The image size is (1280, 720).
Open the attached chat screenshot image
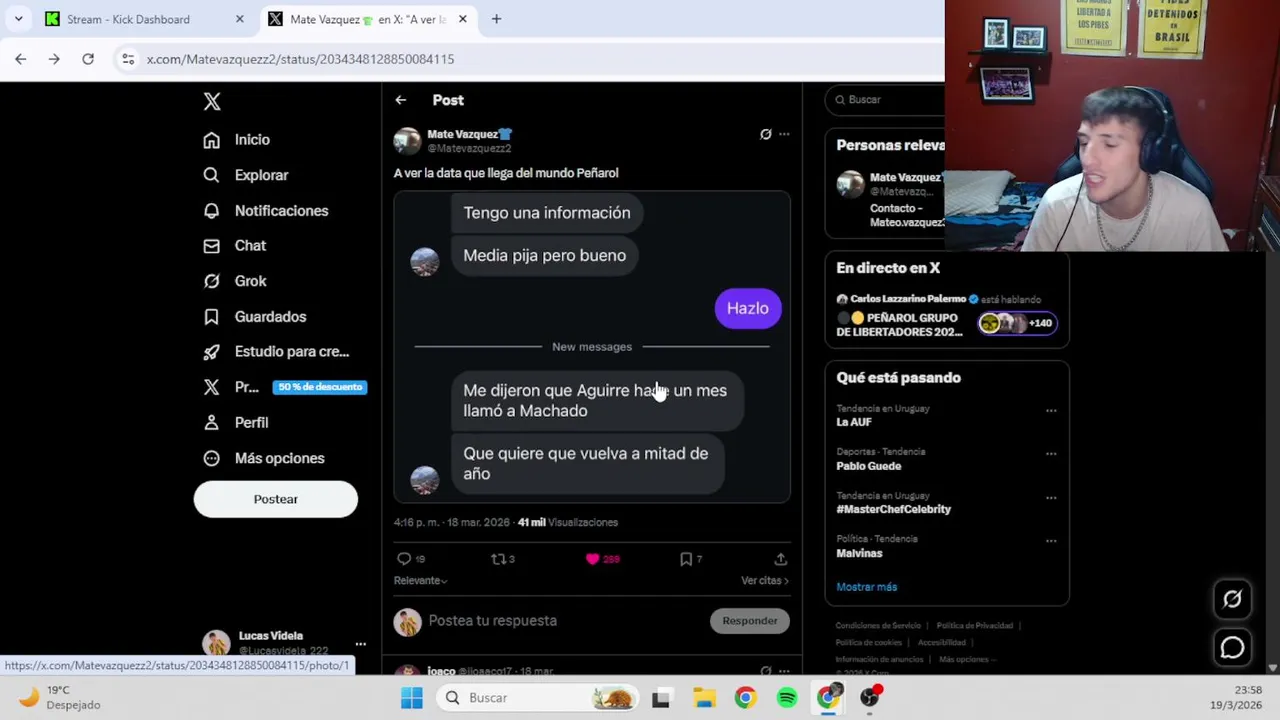click(x=592, y=347)
